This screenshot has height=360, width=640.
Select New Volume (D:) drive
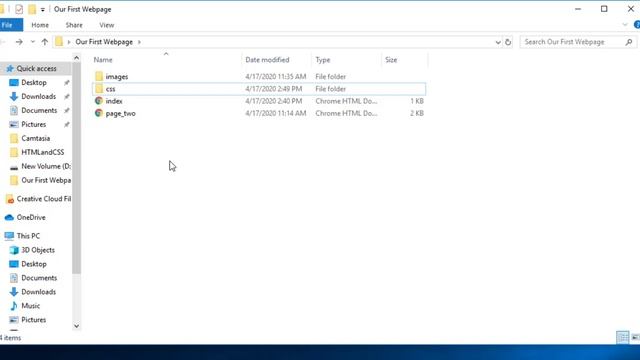pos(46,166)
